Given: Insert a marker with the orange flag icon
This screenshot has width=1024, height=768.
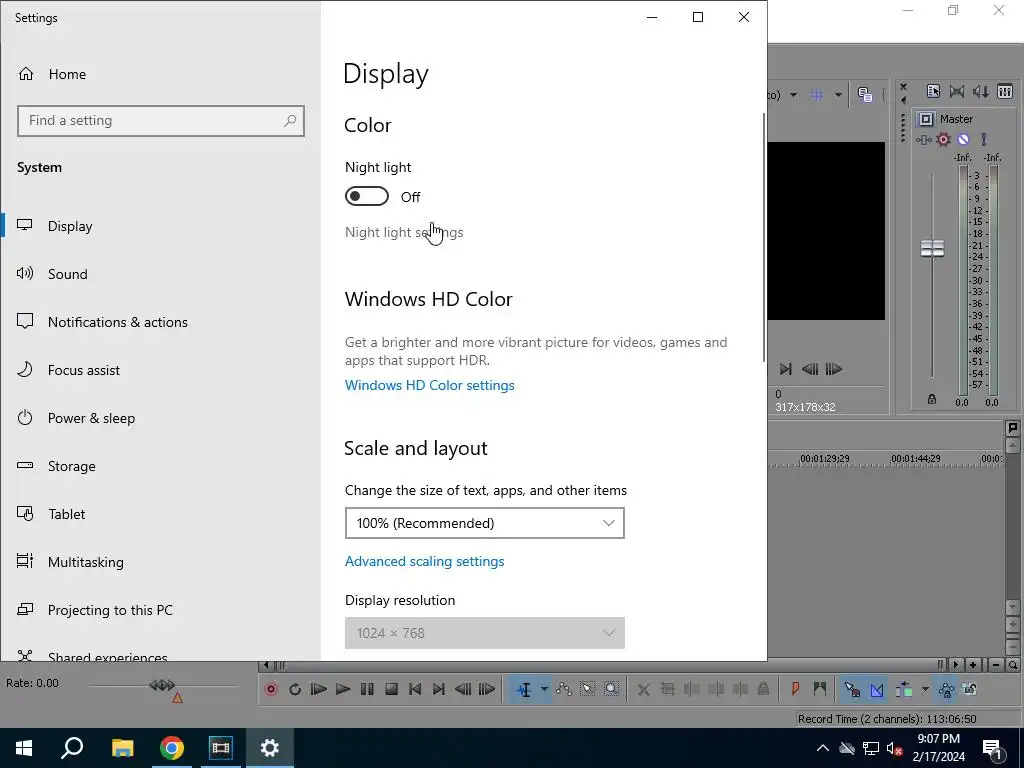Looking at the screenshot, I should pyautogui.click(x=795, y=689).
